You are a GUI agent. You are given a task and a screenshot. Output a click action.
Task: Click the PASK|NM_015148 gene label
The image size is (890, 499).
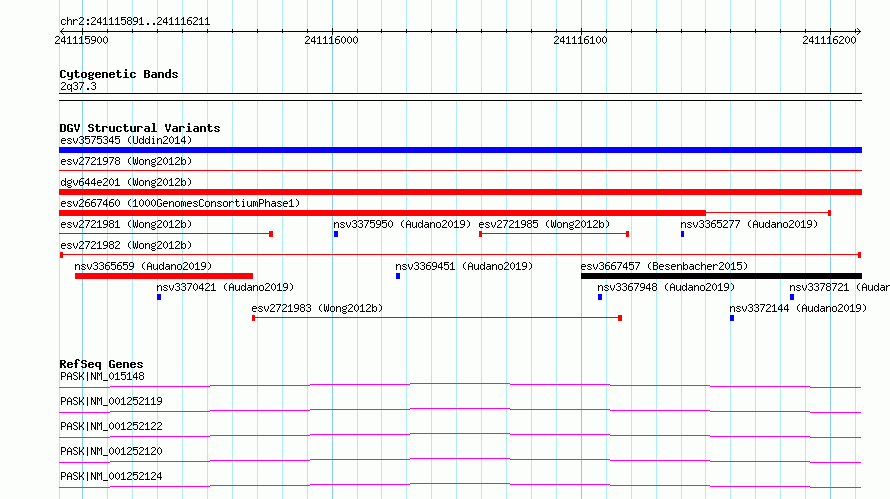[102, 376]
